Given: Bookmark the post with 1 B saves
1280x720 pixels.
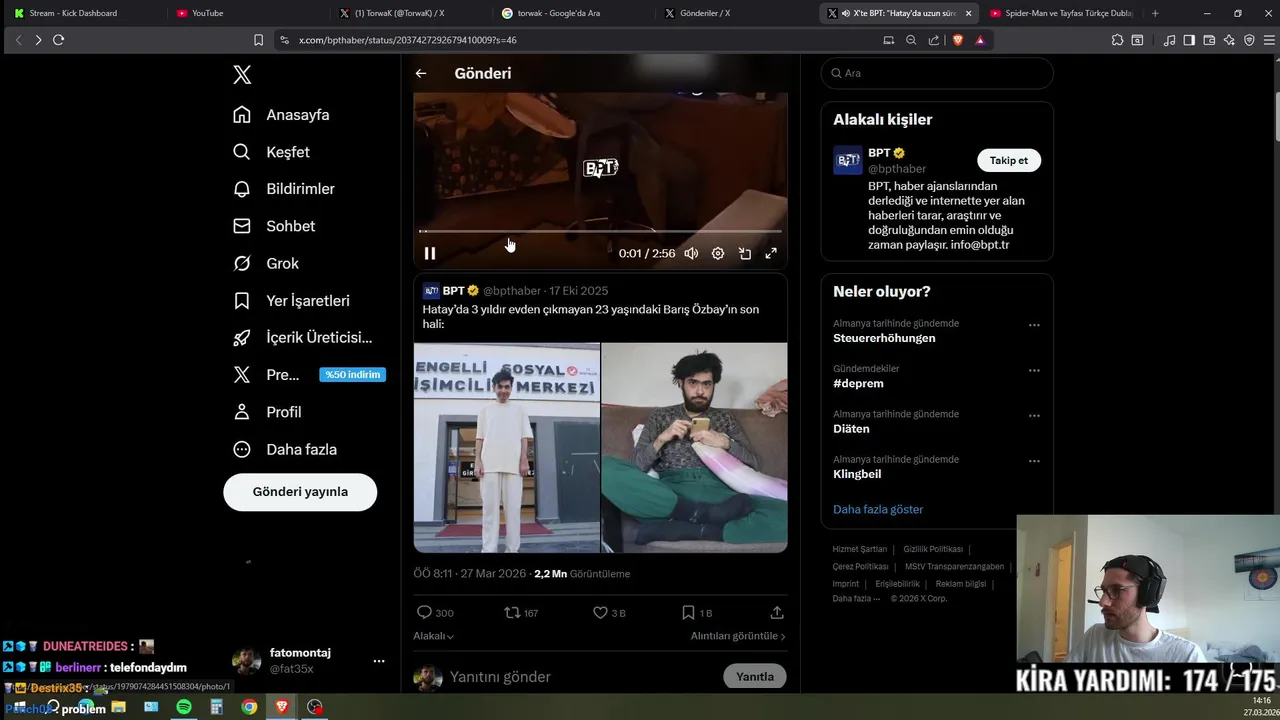Looking at the screenshot, I should [697, 612].
